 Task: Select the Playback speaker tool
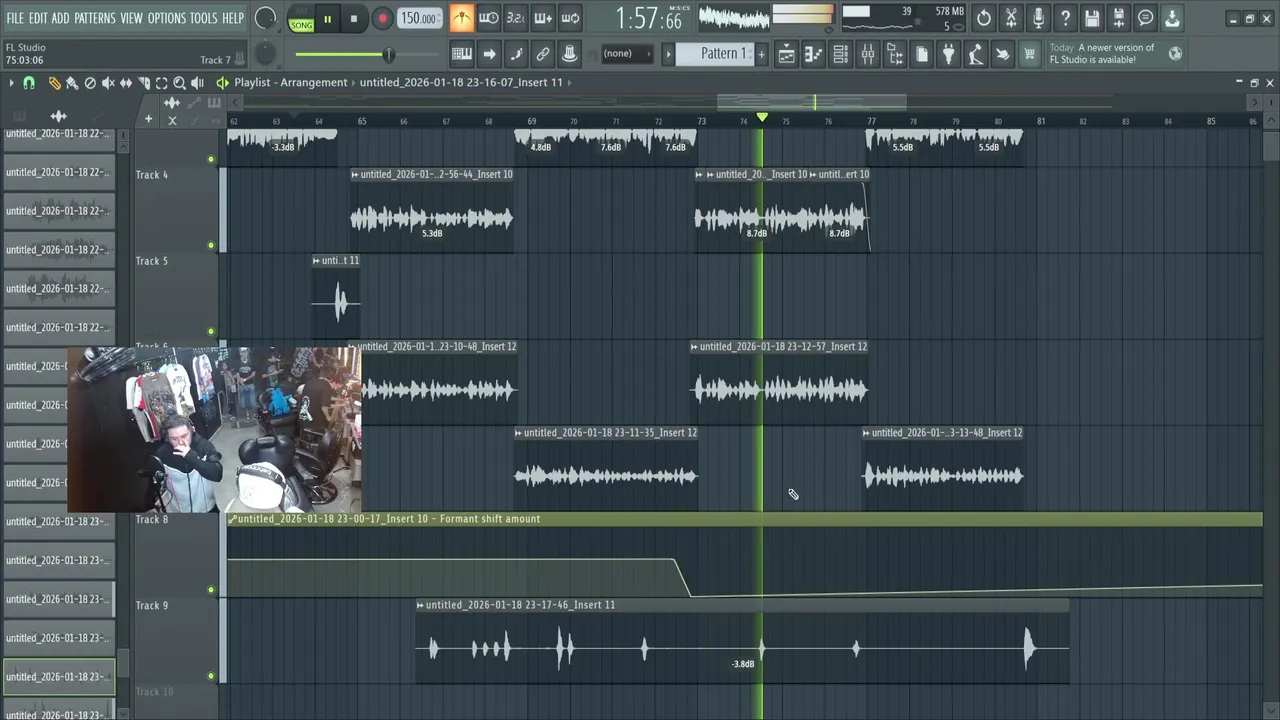tap(198, 83)
